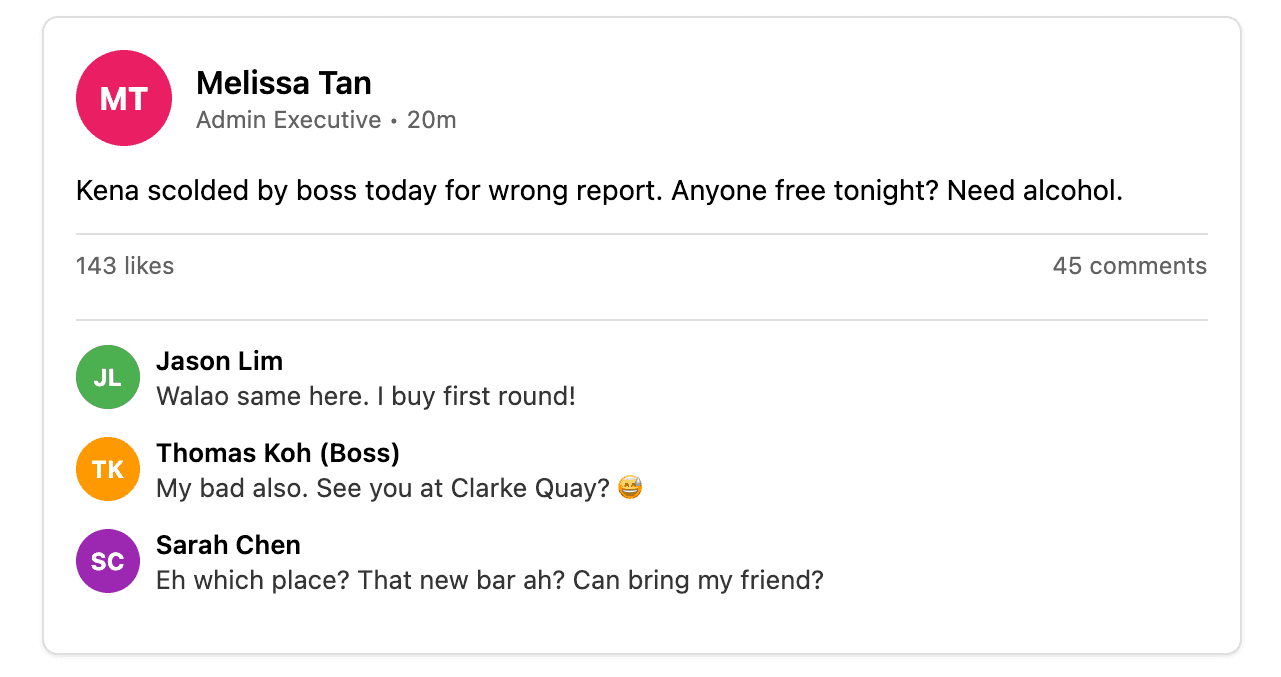Click Jason's comment 'I buy first round!'
This screenshot has height=677, width=1281.
point(477,397)
